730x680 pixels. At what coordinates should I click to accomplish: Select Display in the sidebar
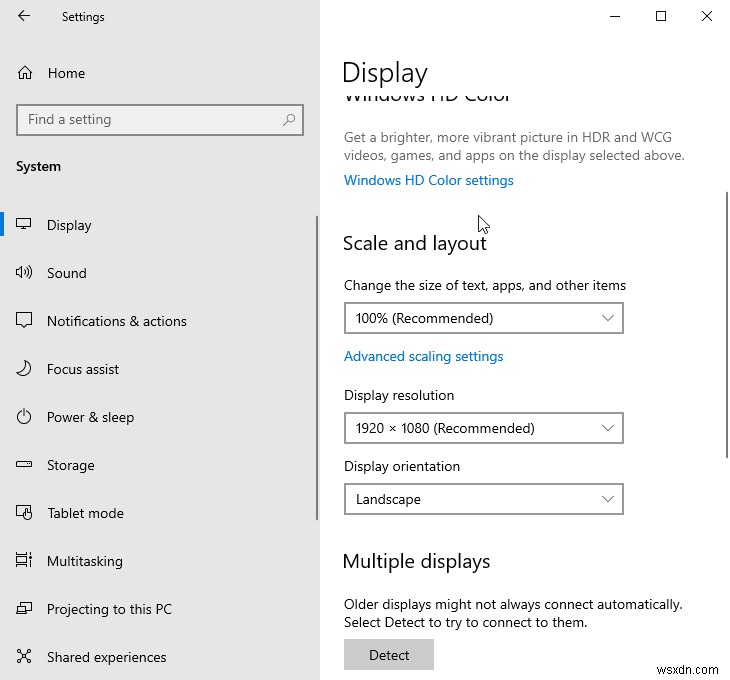69,225
